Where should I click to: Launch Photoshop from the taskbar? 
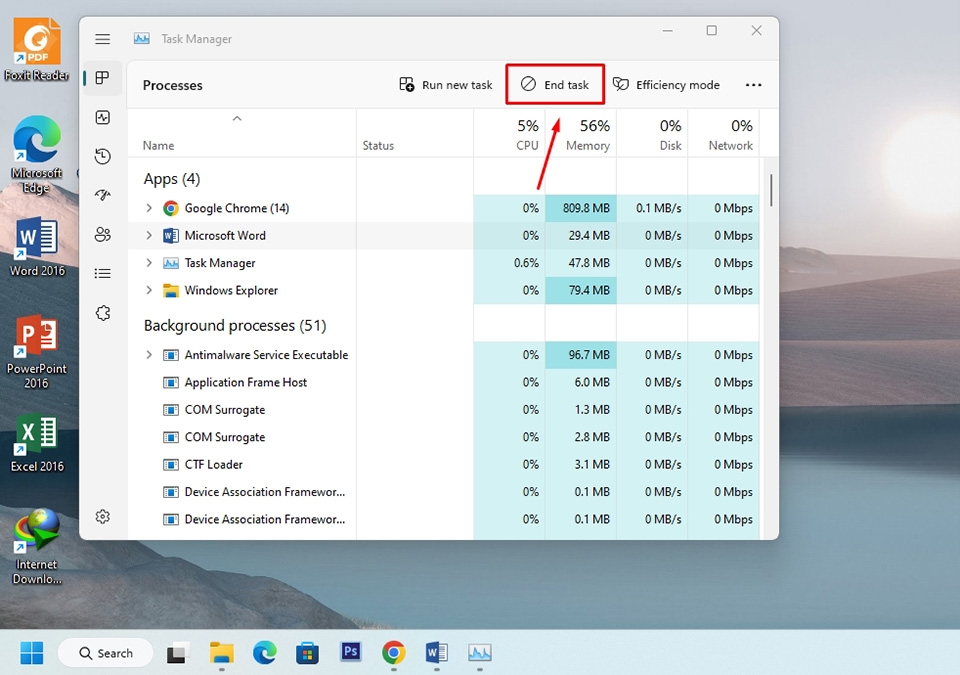click(350, 652)
